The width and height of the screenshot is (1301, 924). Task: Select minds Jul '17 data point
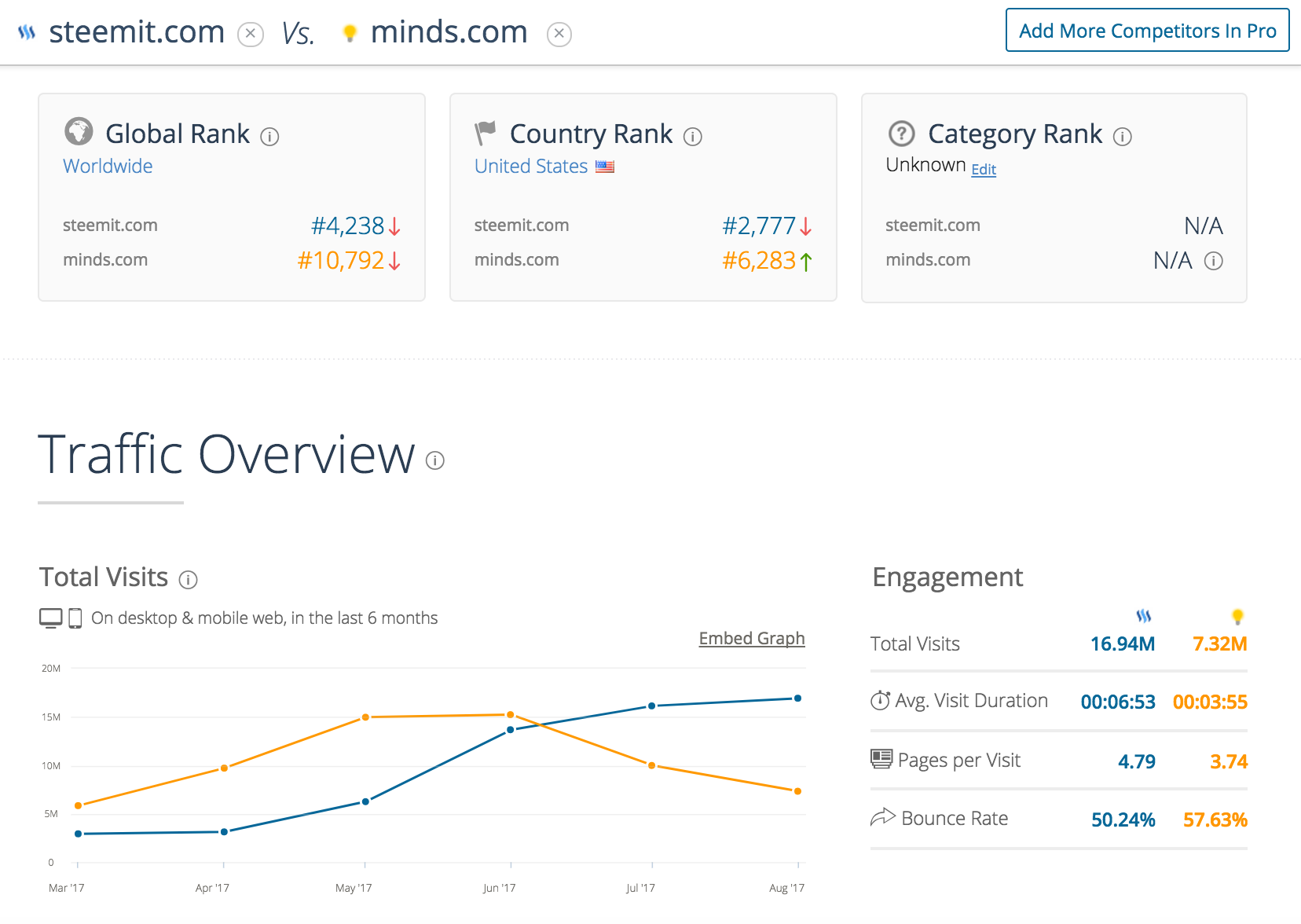[651, 764]
